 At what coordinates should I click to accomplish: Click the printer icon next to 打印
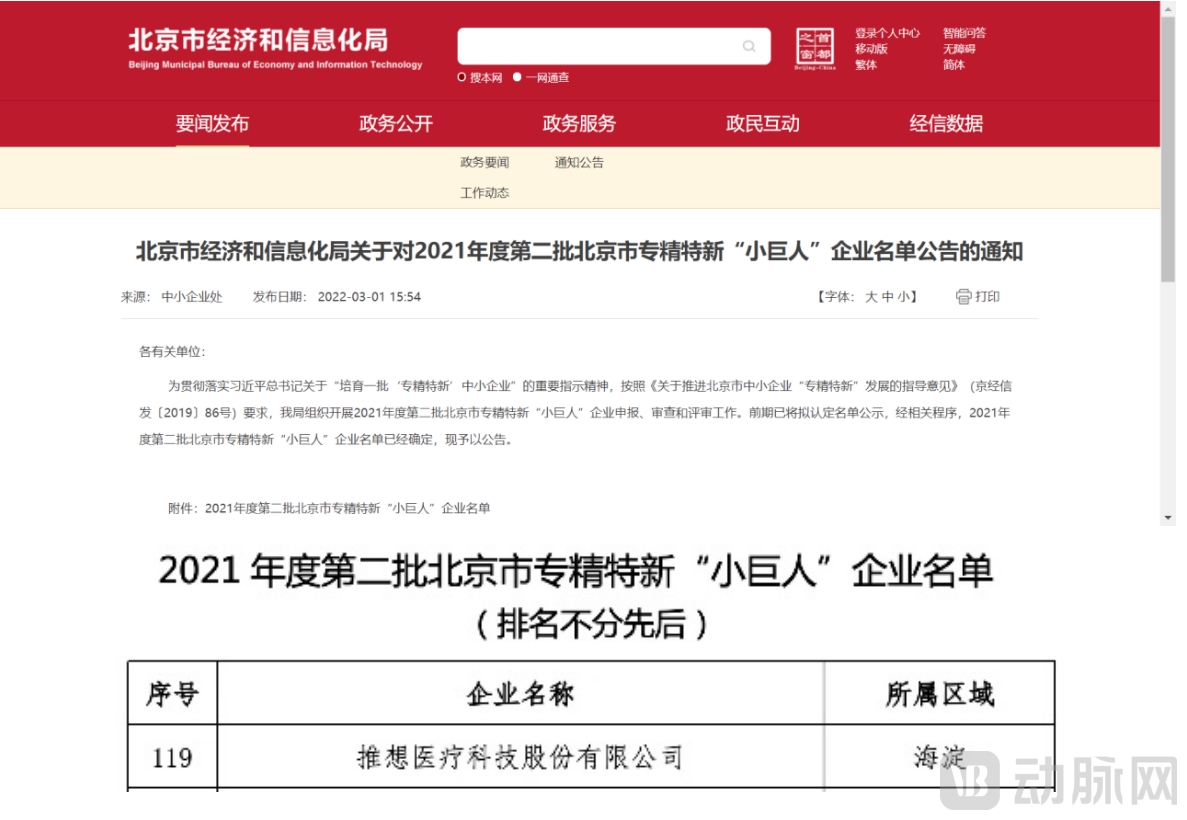pos(963,297)
